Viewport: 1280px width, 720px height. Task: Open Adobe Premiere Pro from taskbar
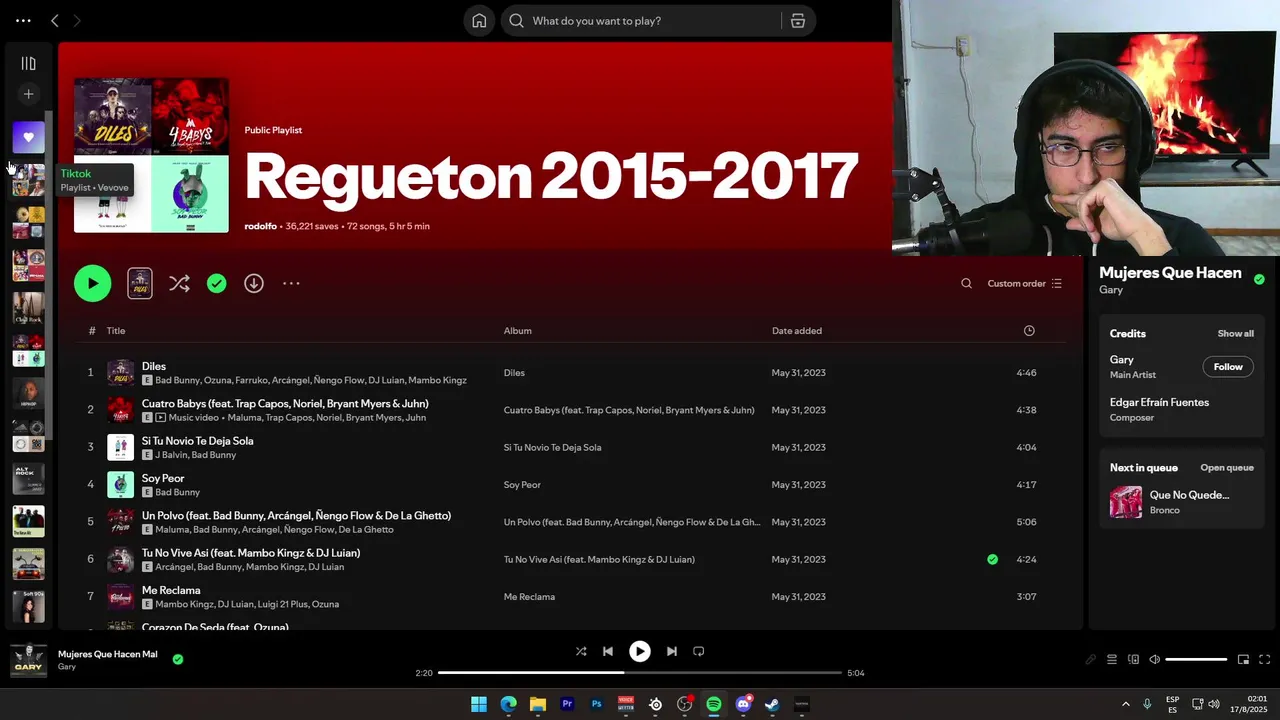(567, 704)
